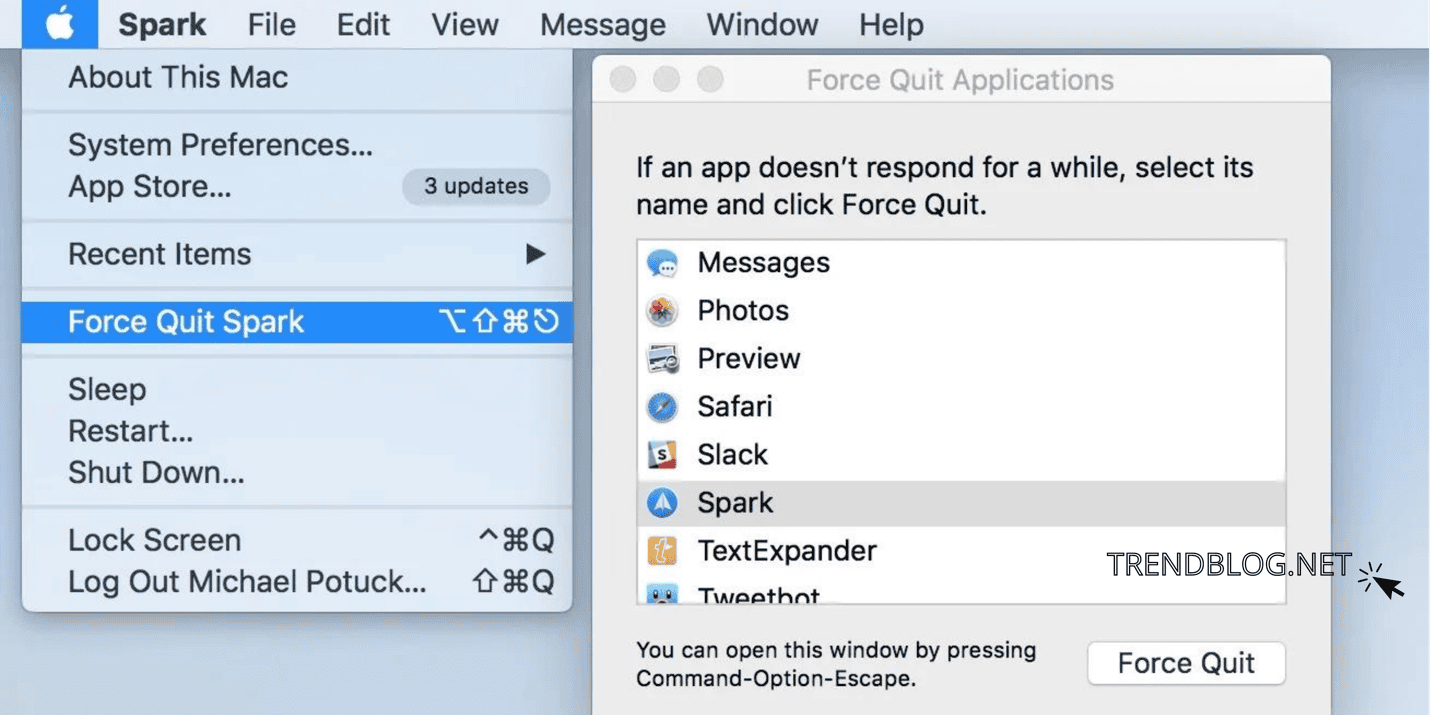Viewport: 1430px width, 715px height.
Task: Click the Force Quit button
Action: click(x=1186, y=663)
